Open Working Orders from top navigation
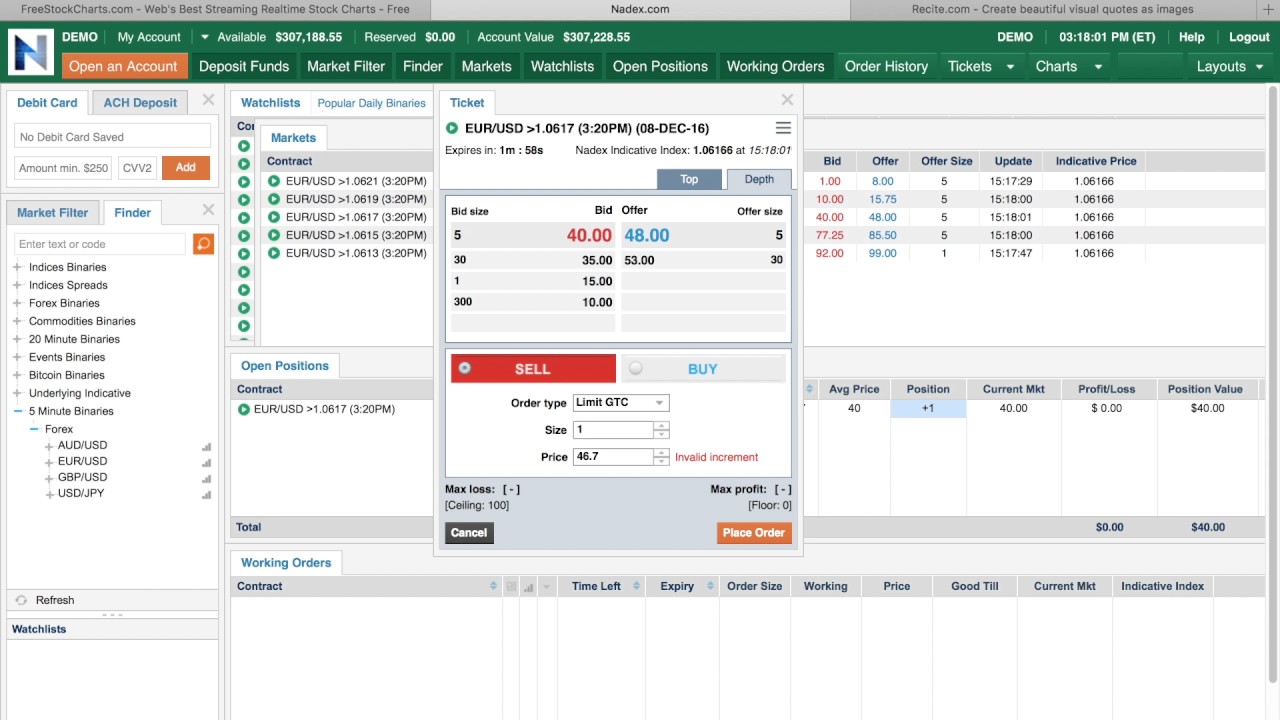 pyautogui.click(x=776, y=66)
